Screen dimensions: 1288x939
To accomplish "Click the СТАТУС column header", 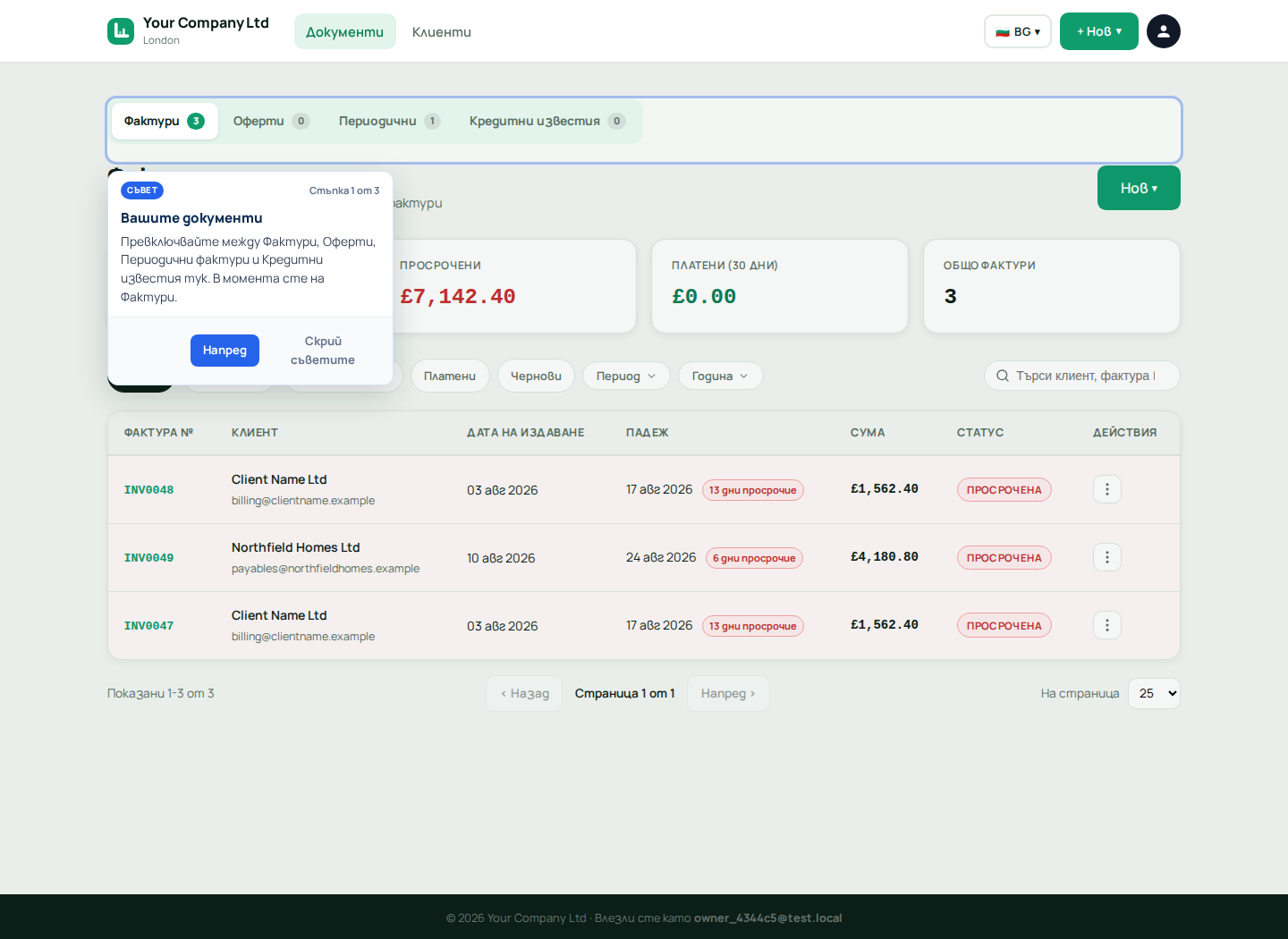I will pos(980,432).
